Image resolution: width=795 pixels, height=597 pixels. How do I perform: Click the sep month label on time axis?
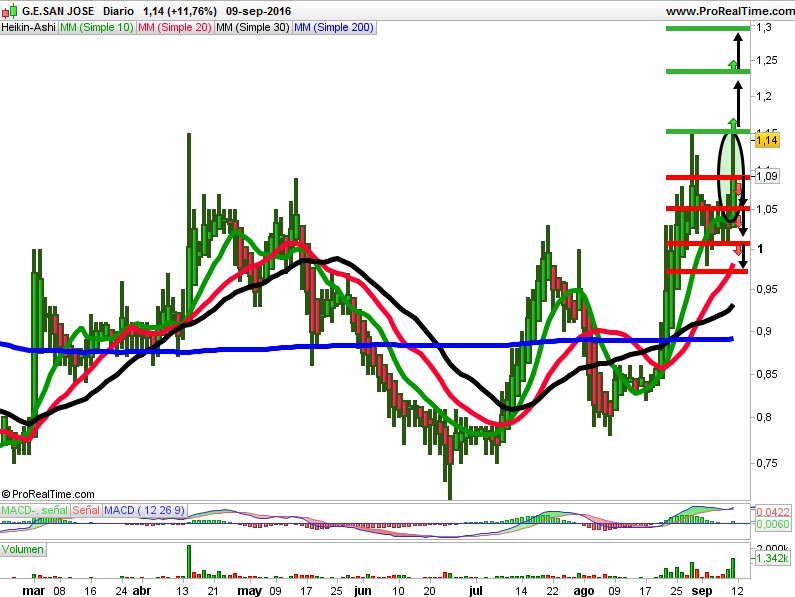pos(702,590)
